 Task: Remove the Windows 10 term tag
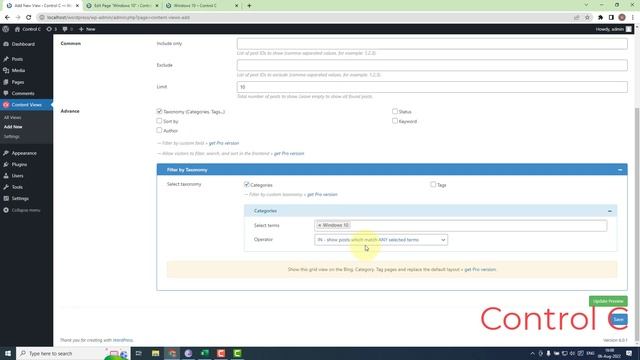320,225
